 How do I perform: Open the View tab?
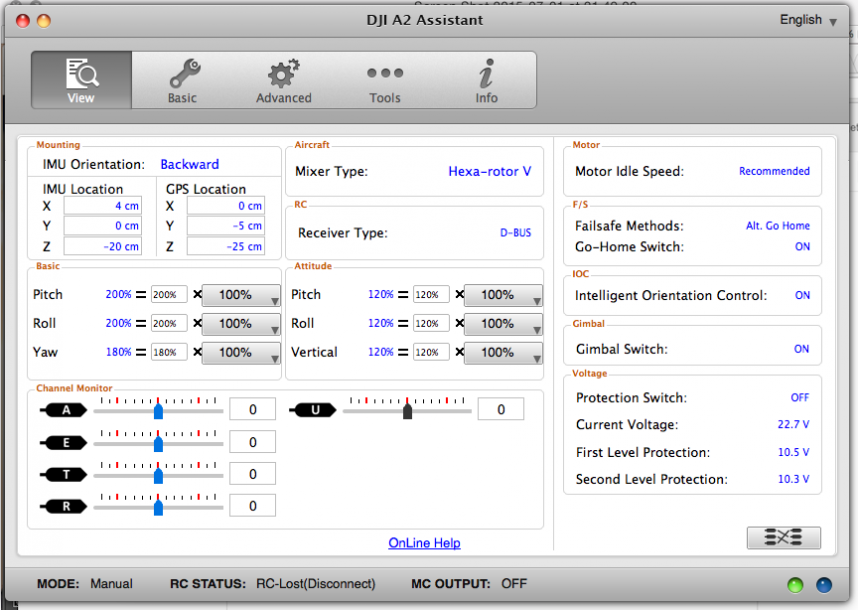[81, 80]
